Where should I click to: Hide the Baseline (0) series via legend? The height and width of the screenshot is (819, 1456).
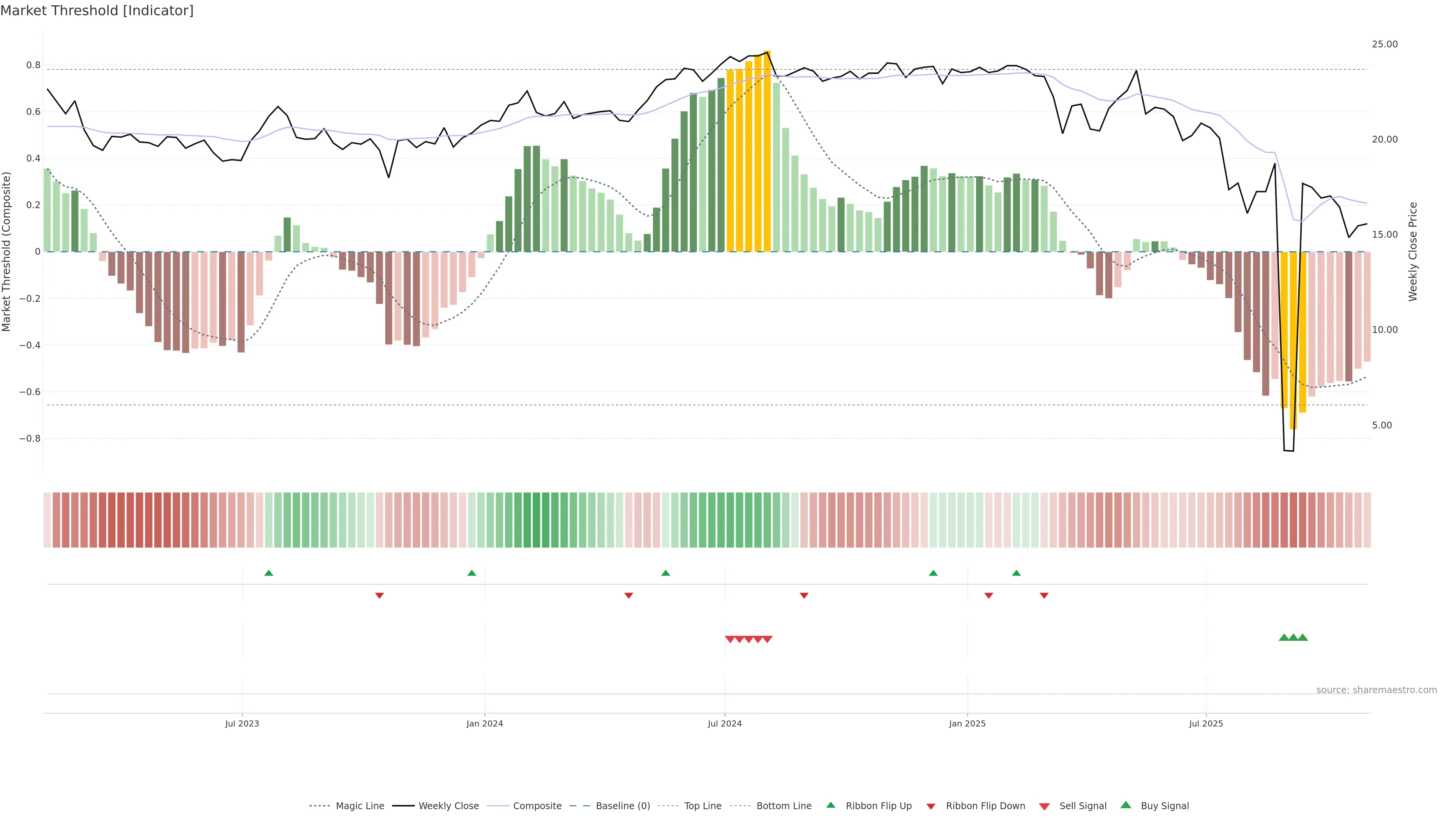622,806
